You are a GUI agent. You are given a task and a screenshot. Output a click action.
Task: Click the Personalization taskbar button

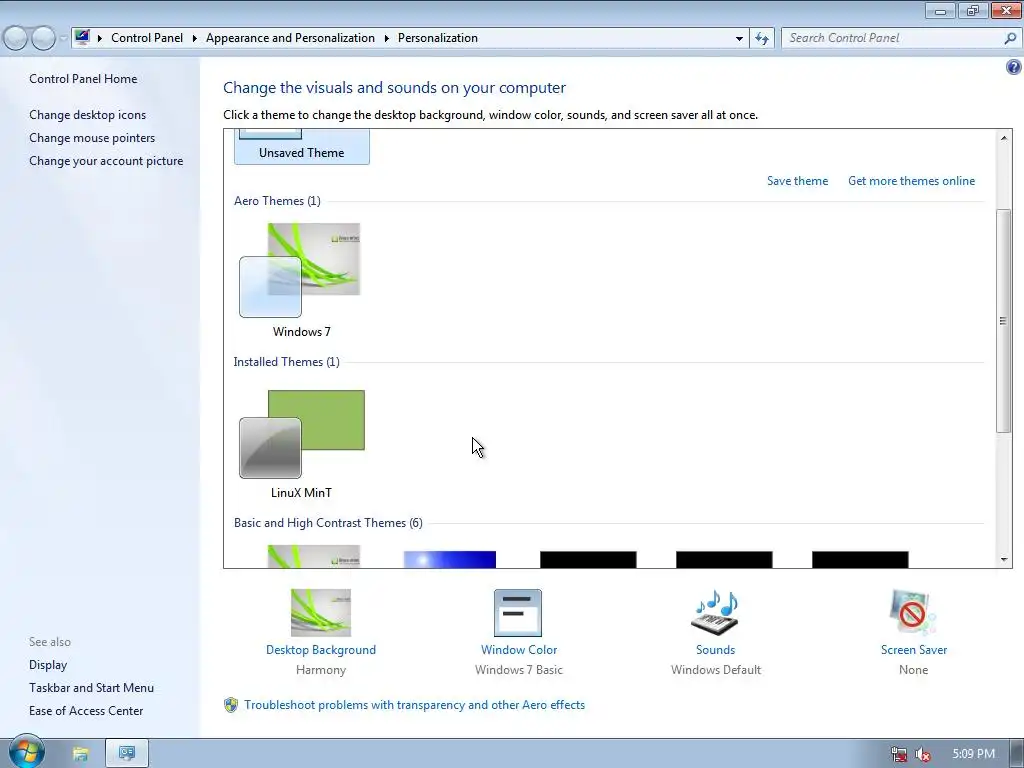coord(127,754)
